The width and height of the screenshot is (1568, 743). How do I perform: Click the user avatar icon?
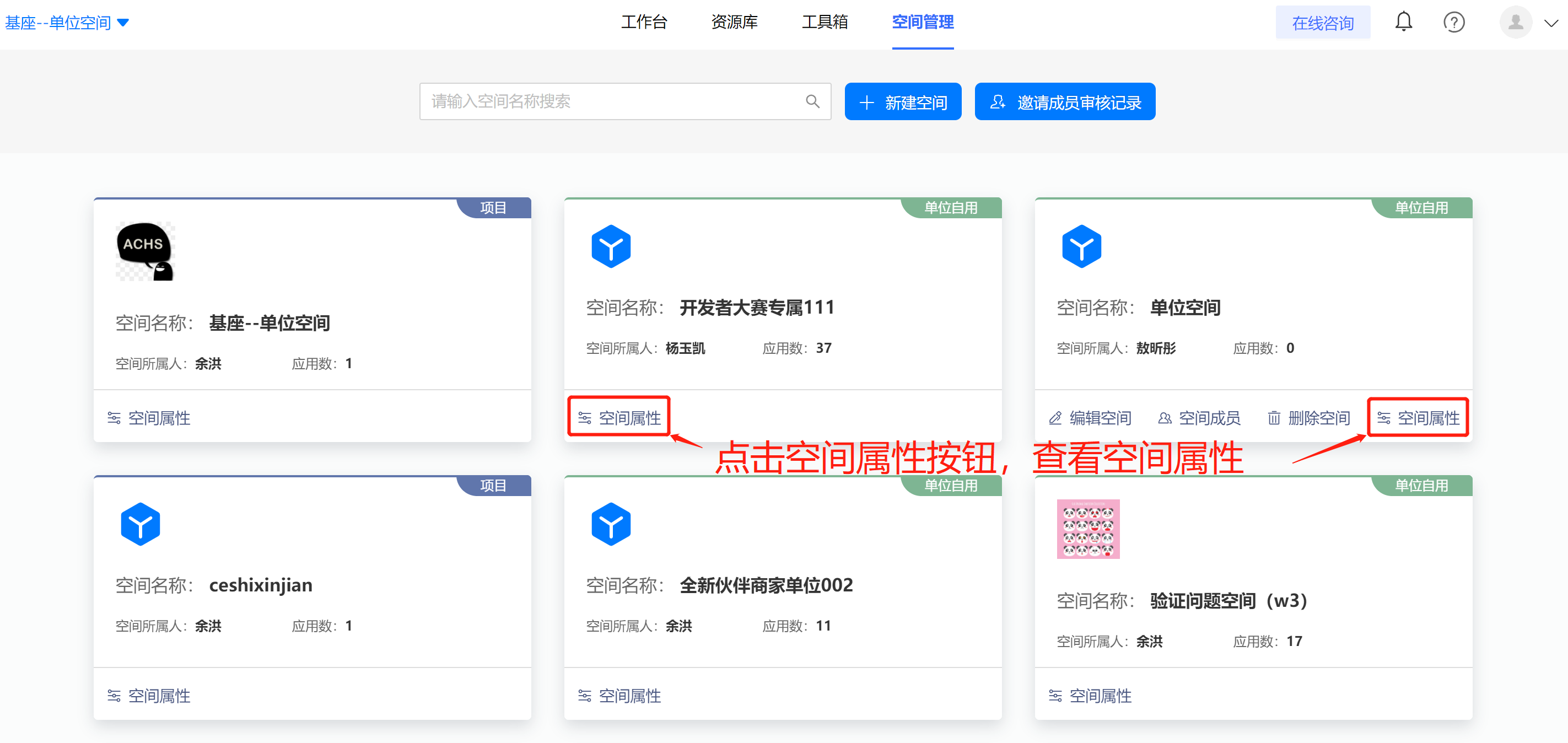[x=1516, y=23]
